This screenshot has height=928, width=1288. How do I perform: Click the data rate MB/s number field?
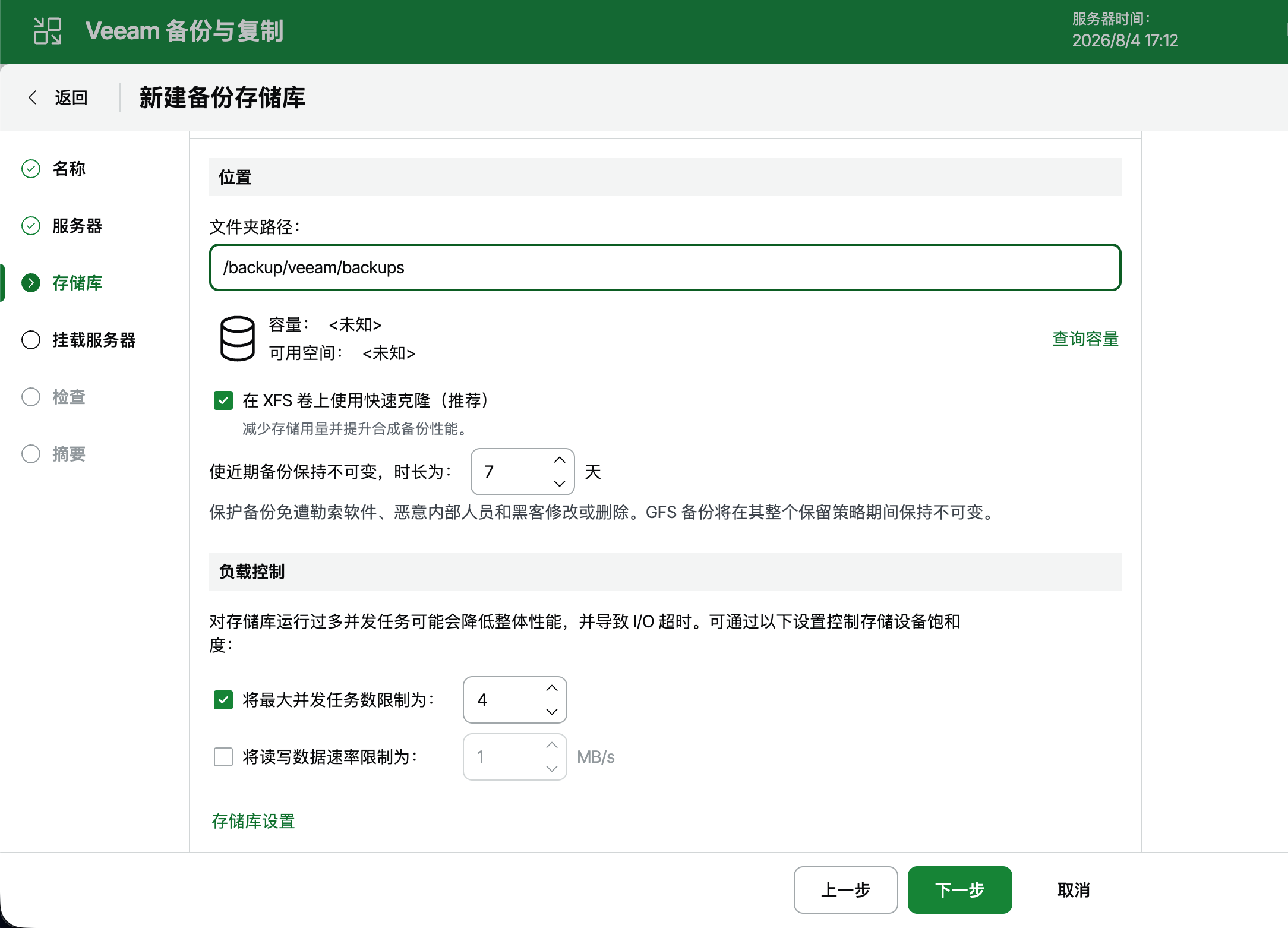tap(514, 757)
